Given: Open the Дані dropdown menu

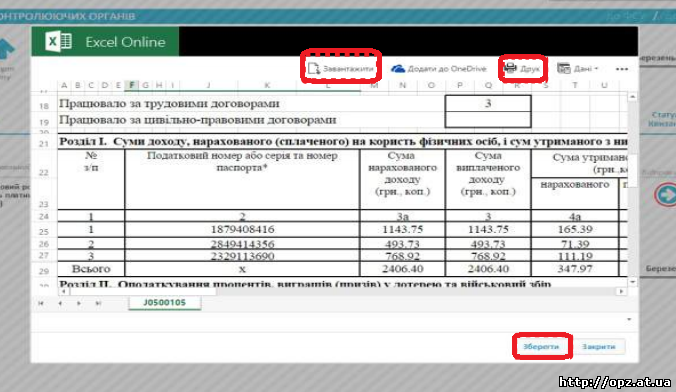Looking at the screenshot, I should pos(577,69).
